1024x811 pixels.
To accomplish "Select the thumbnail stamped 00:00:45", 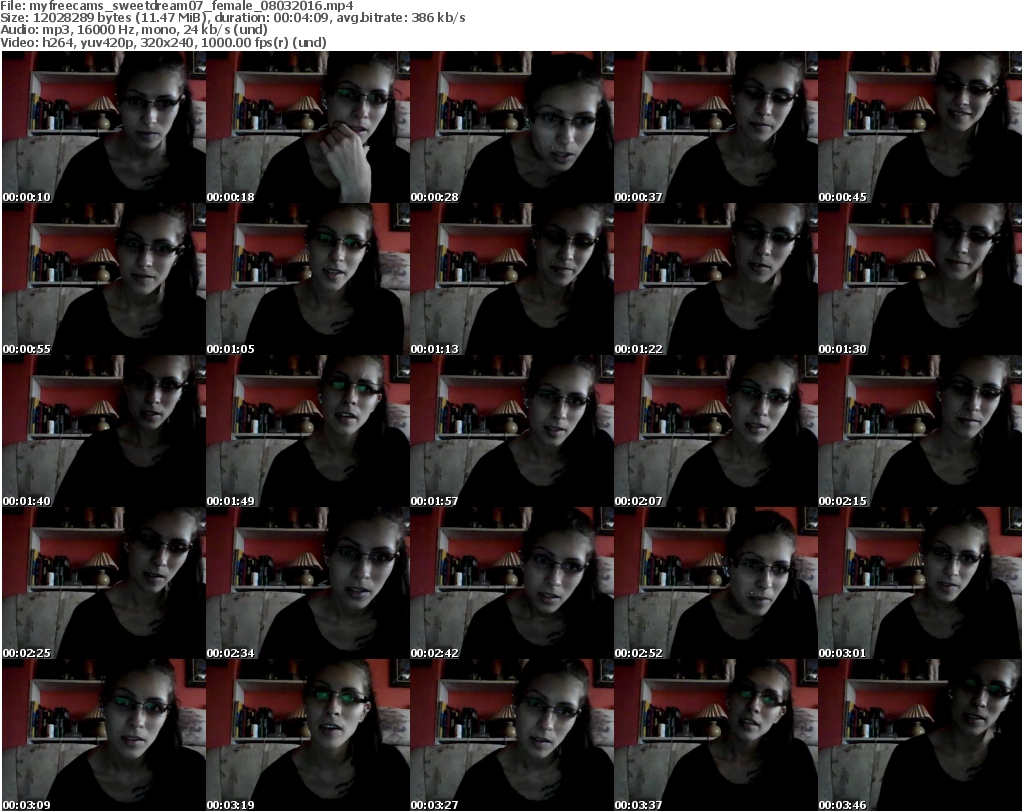I will (920, 127).
